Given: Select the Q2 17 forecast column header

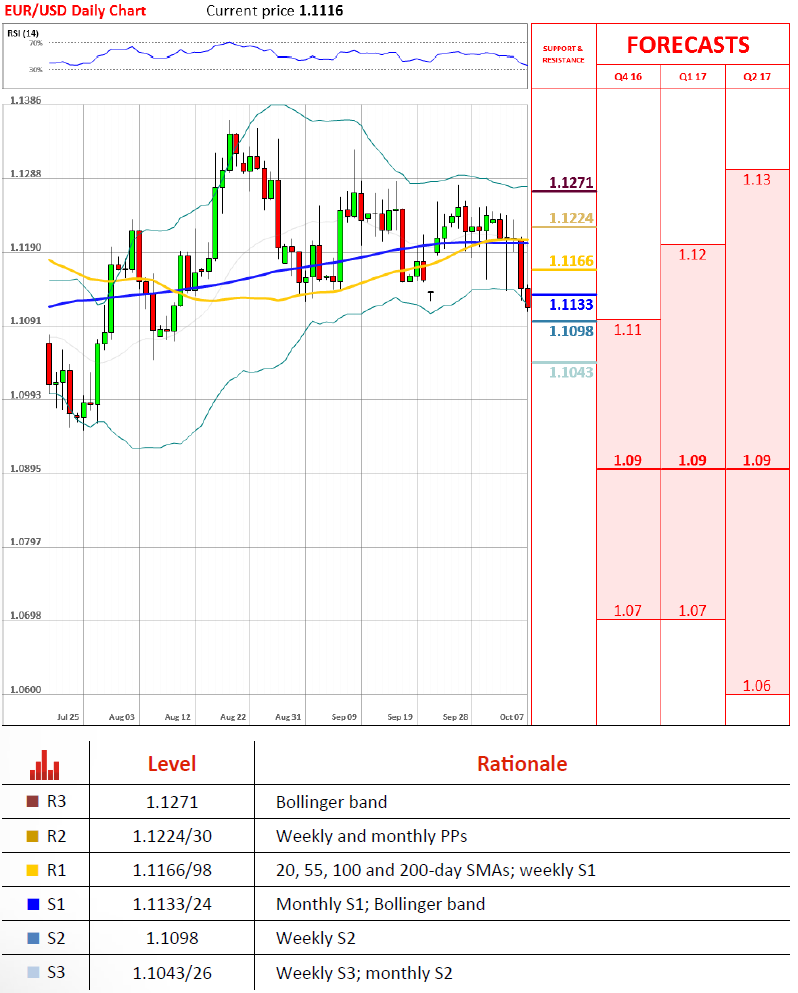Looking at the screenshot, I should [757, 77].
